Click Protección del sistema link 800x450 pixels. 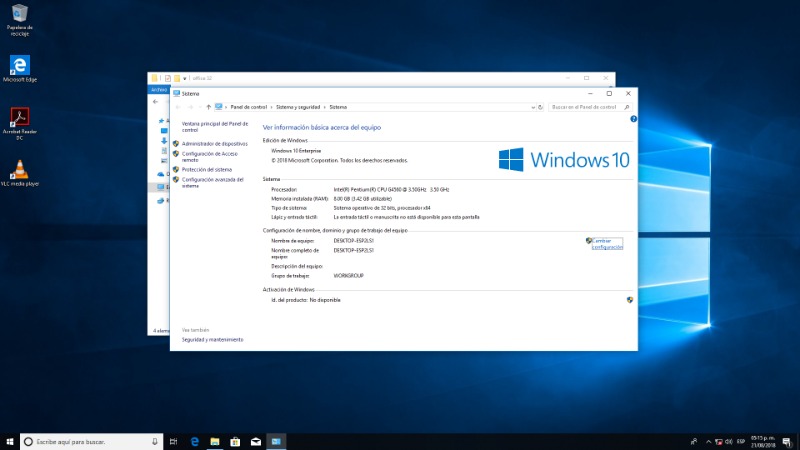click(206, 169)
